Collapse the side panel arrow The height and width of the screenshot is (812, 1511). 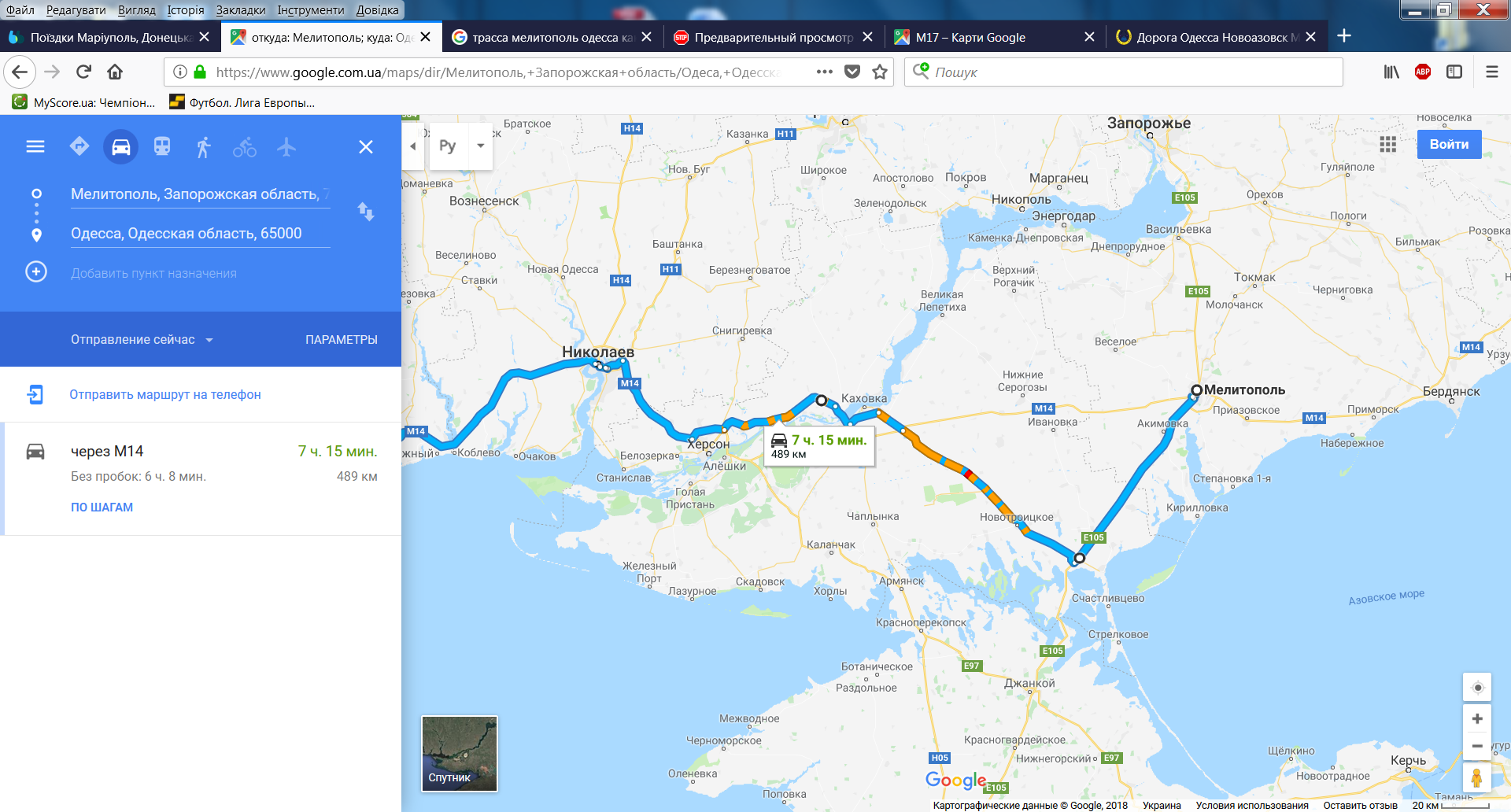pyautogui.click(x=413, y=146)
